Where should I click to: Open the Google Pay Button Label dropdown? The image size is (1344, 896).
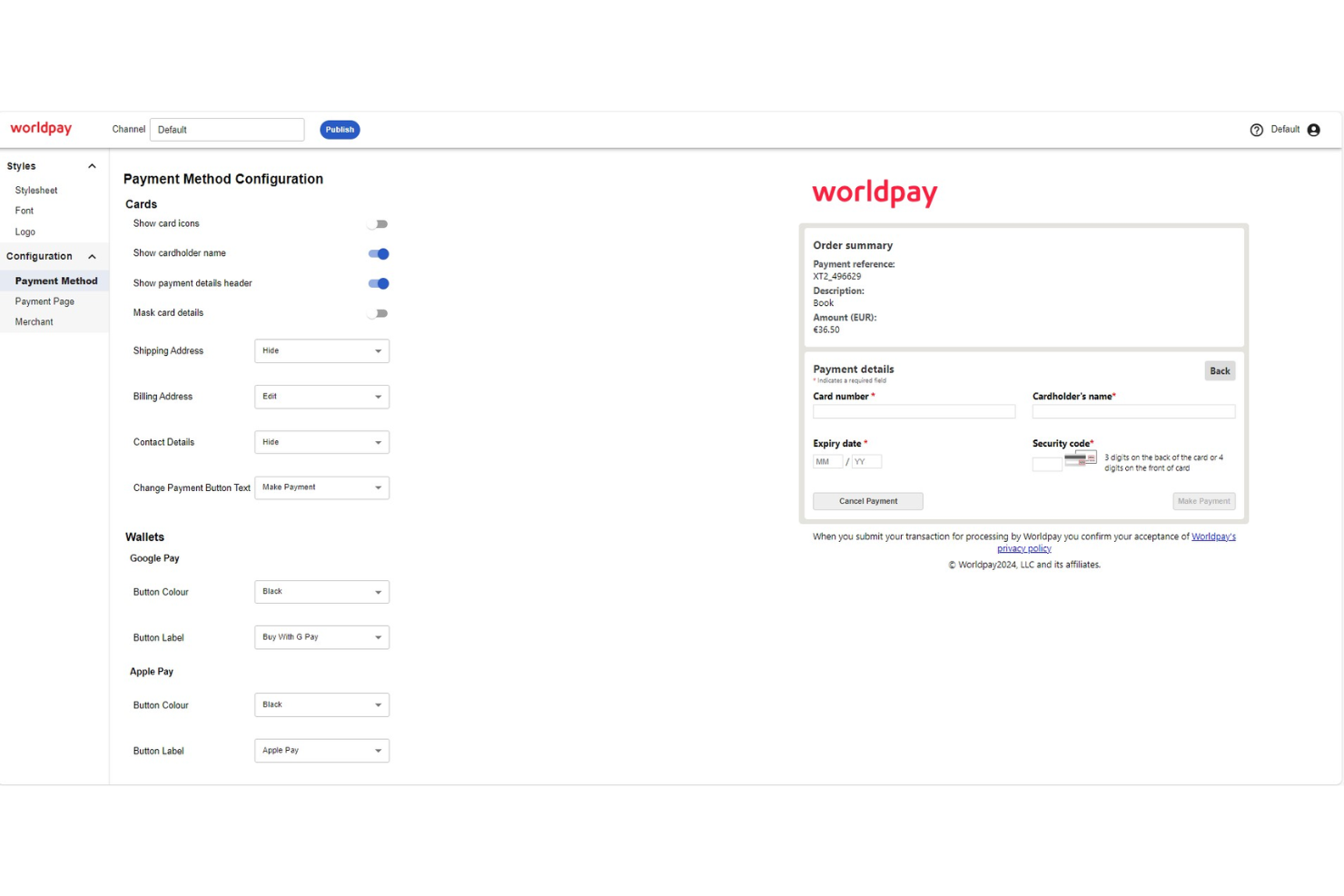(x=321, y=637)
